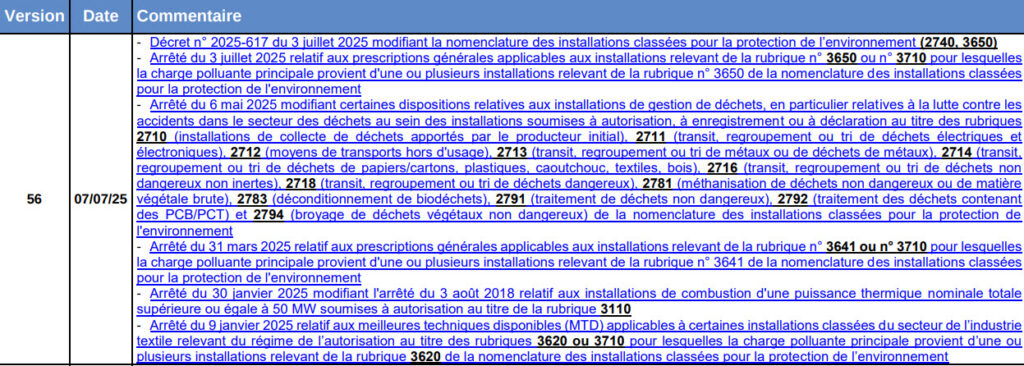Click the bold '3620 ou 3710' reference
The height and width of the screenshot is (366, 1024).
(580, 341)
